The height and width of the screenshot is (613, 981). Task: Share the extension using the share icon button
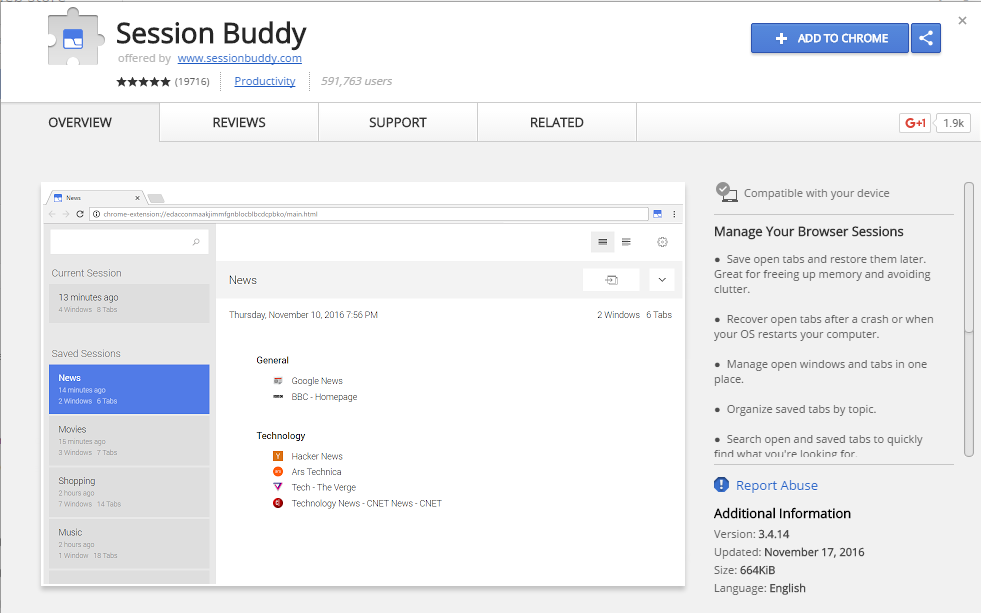point(926,38)
